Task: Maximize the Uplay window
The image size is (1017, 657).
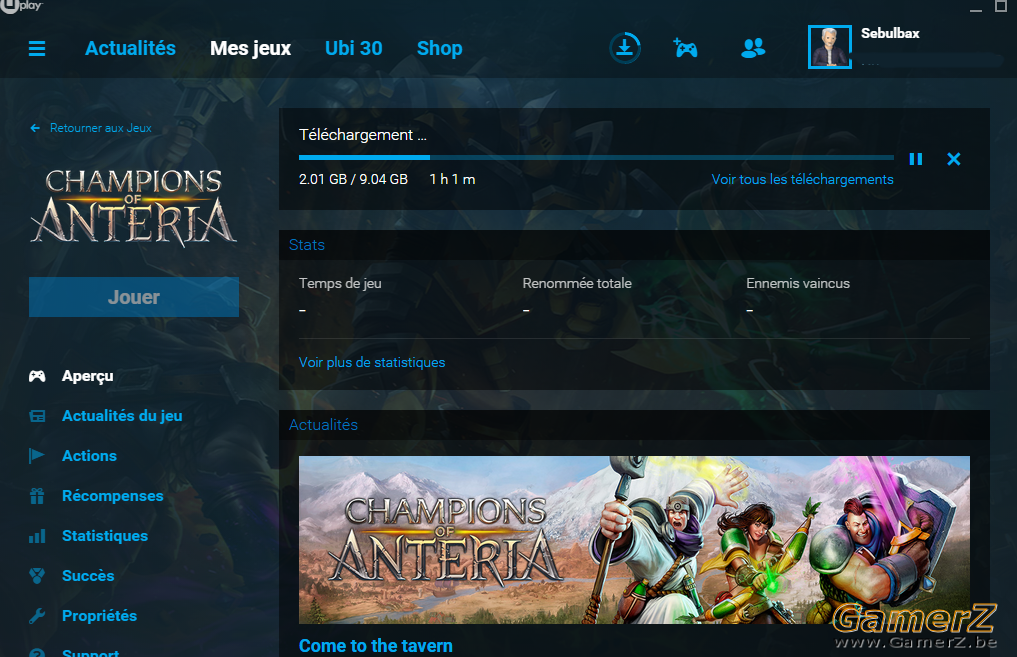Action: 1001,6
